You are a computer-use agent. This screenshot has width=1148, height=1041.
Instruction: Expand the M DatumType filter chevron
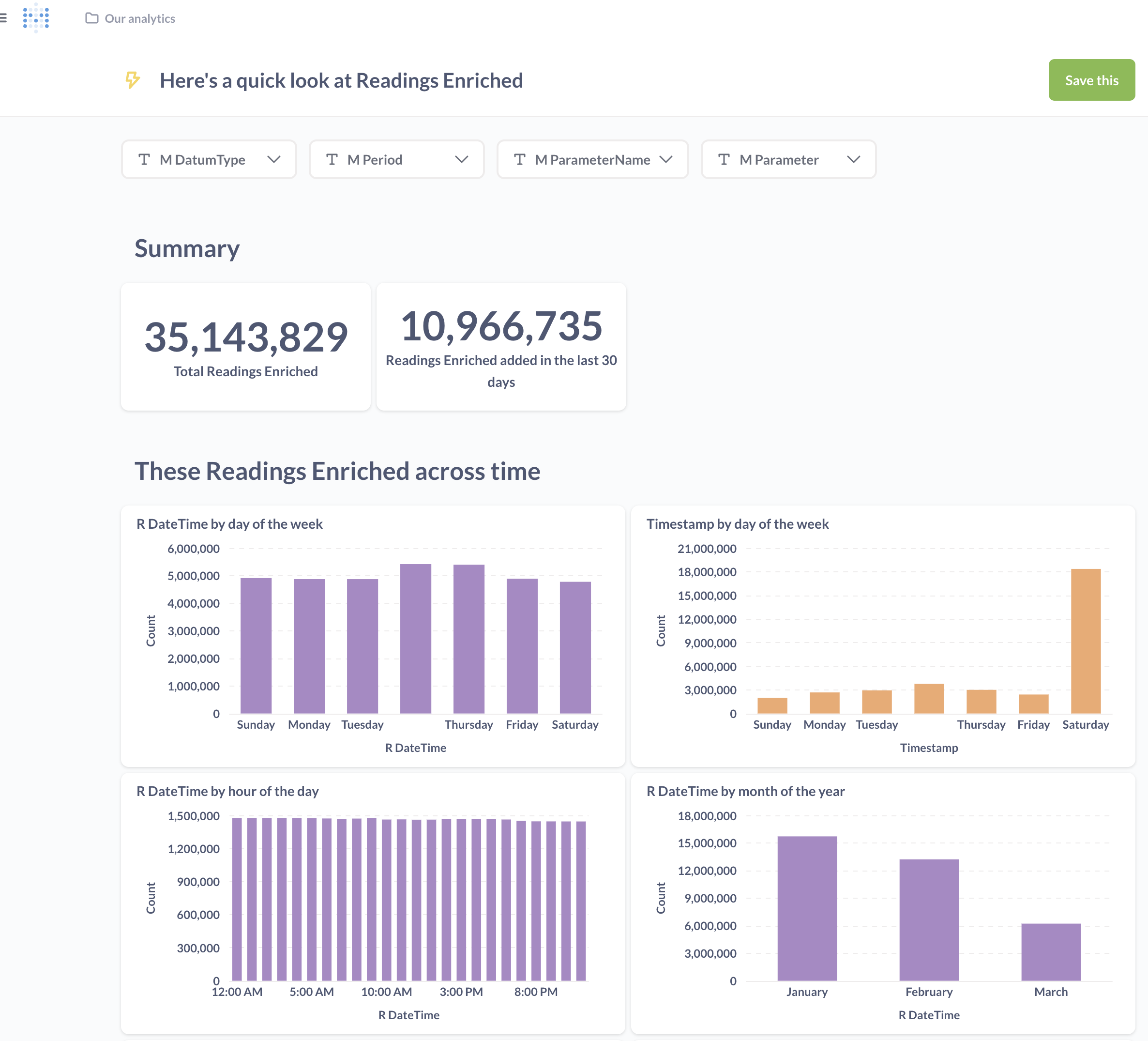(x=274, y=160)
